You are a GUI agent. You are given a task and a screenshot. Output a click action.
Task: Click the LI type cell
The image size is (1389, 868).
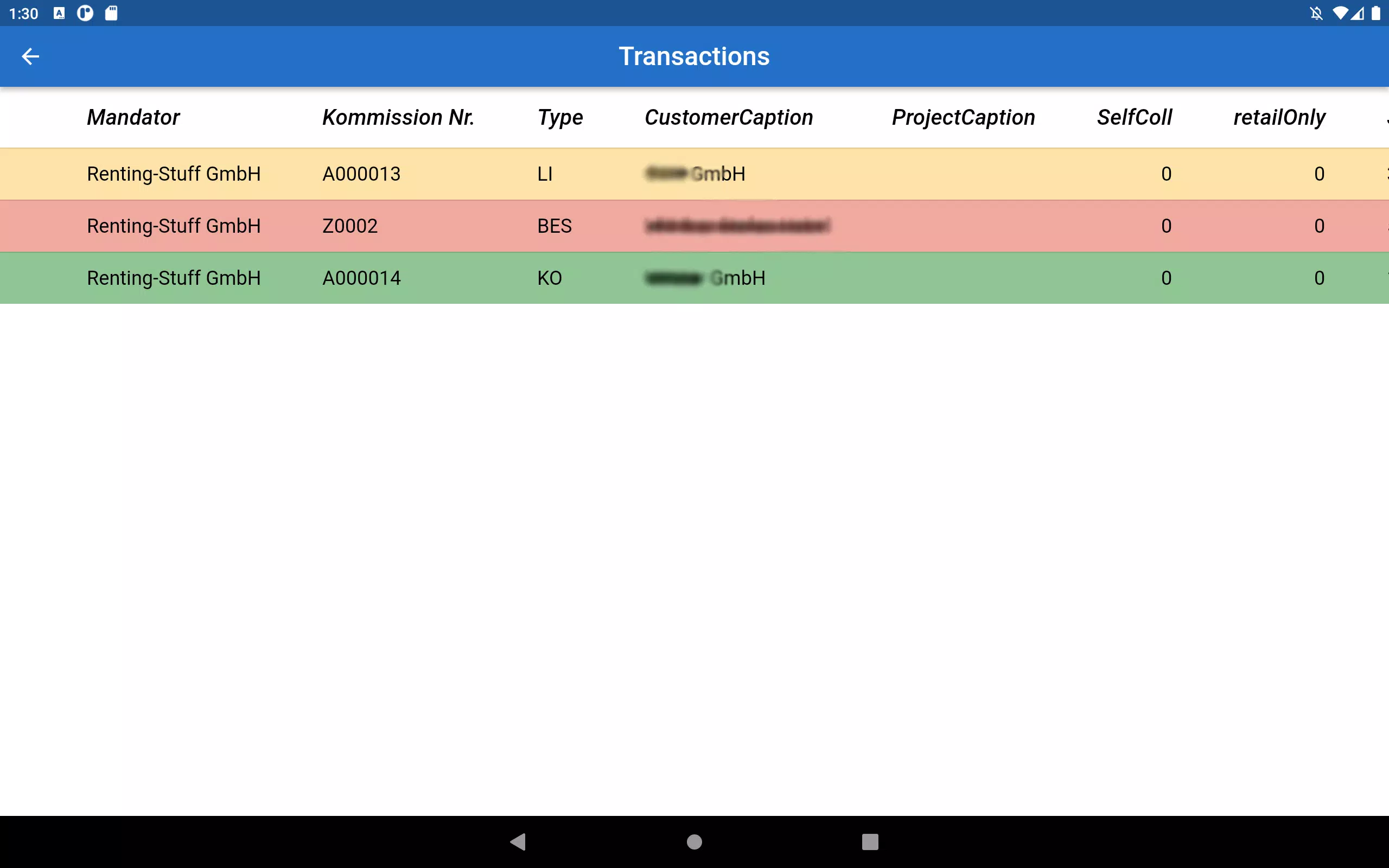tap(545, 174)
